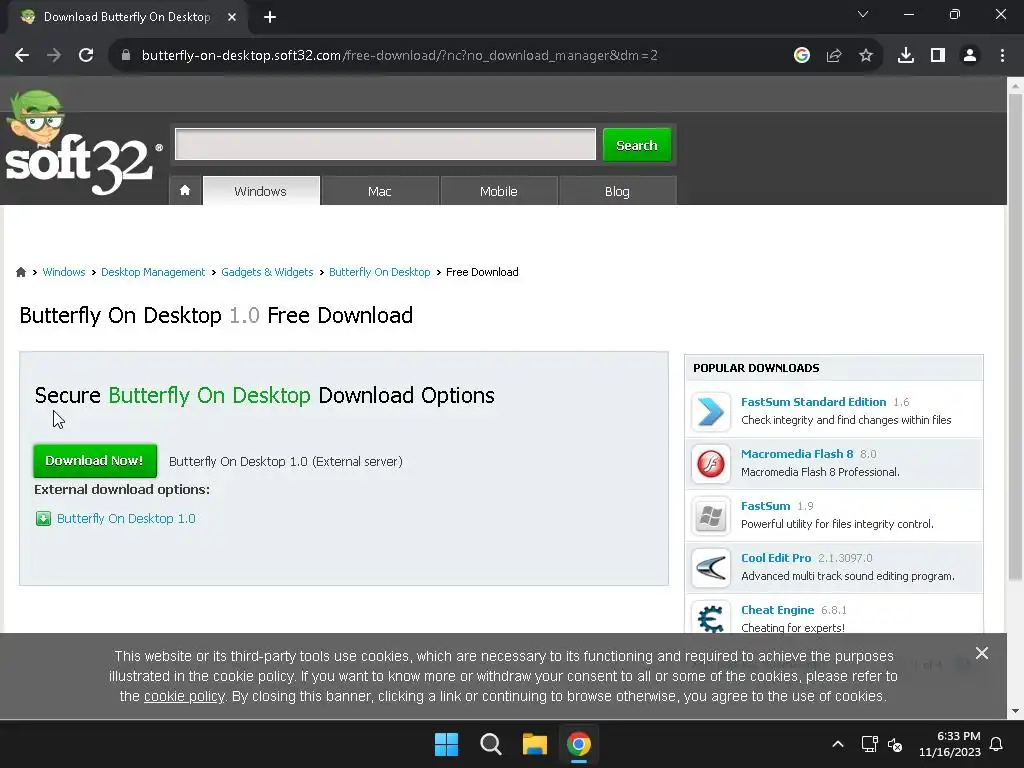Image resolution: width=1024 pixels, height=768 pixels.
Task: Show hidden system tray icons
Action: pyautogui.click(x=838, y=744)
